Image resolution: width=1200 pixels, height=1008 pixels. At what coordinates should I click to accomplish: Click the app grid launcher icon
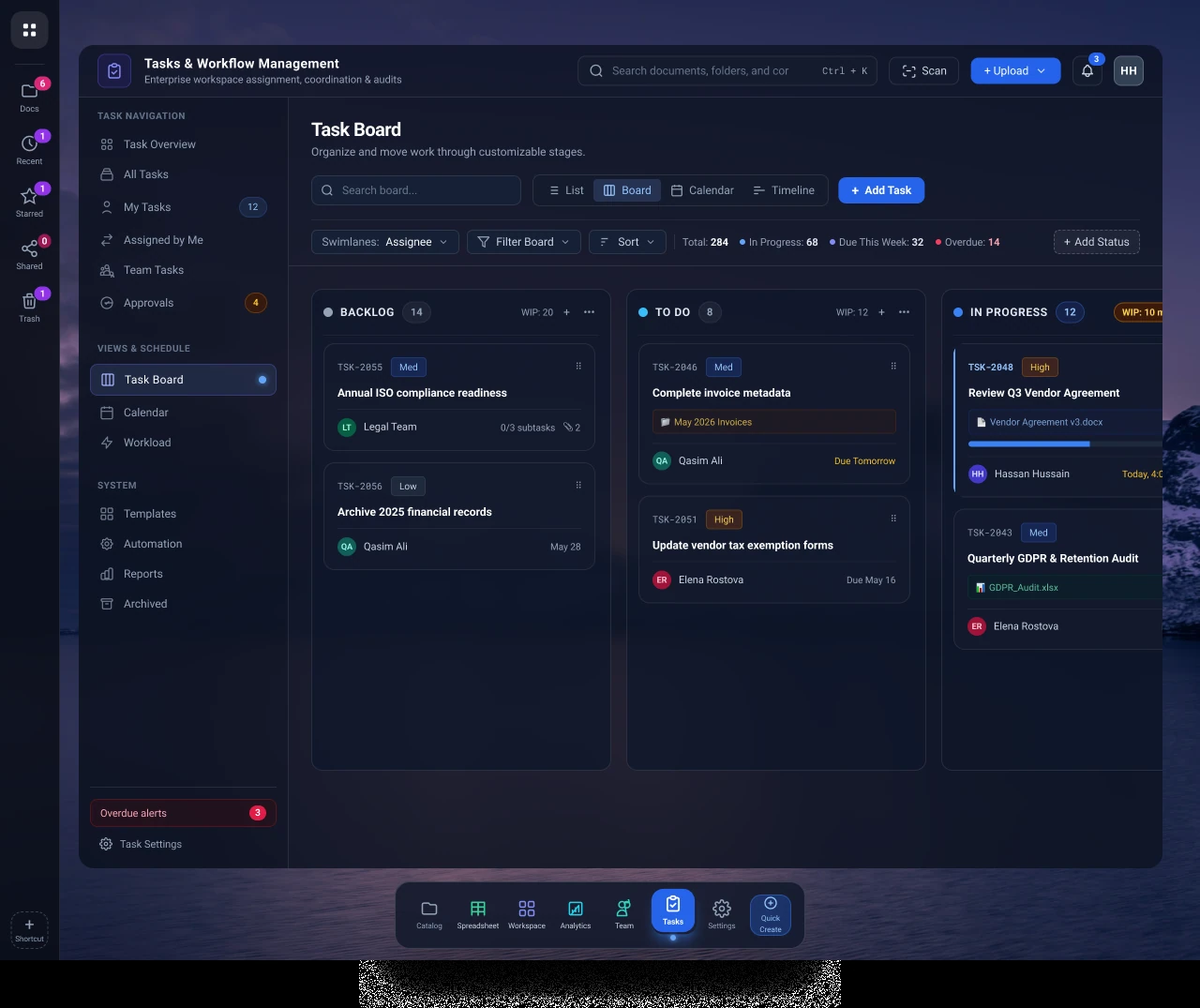[29, 30]
